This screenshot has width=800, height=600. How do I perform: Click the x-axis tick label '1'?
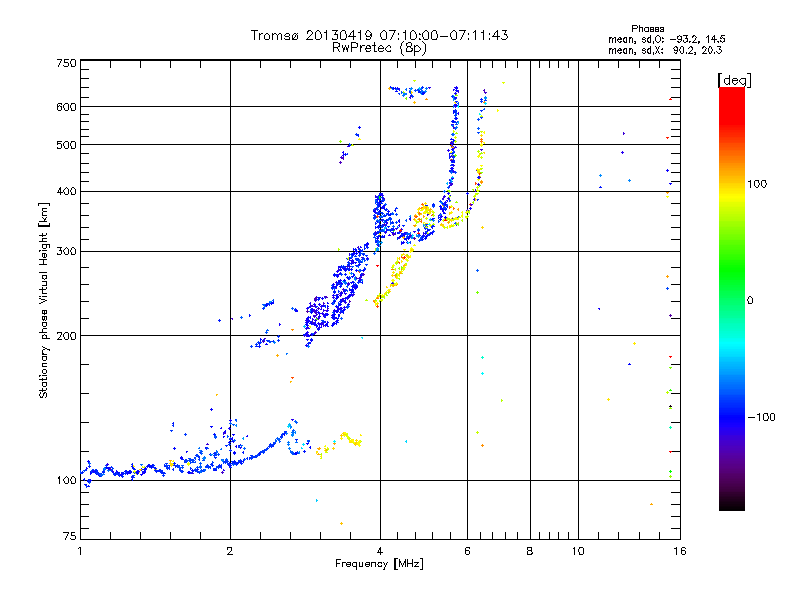80,551
